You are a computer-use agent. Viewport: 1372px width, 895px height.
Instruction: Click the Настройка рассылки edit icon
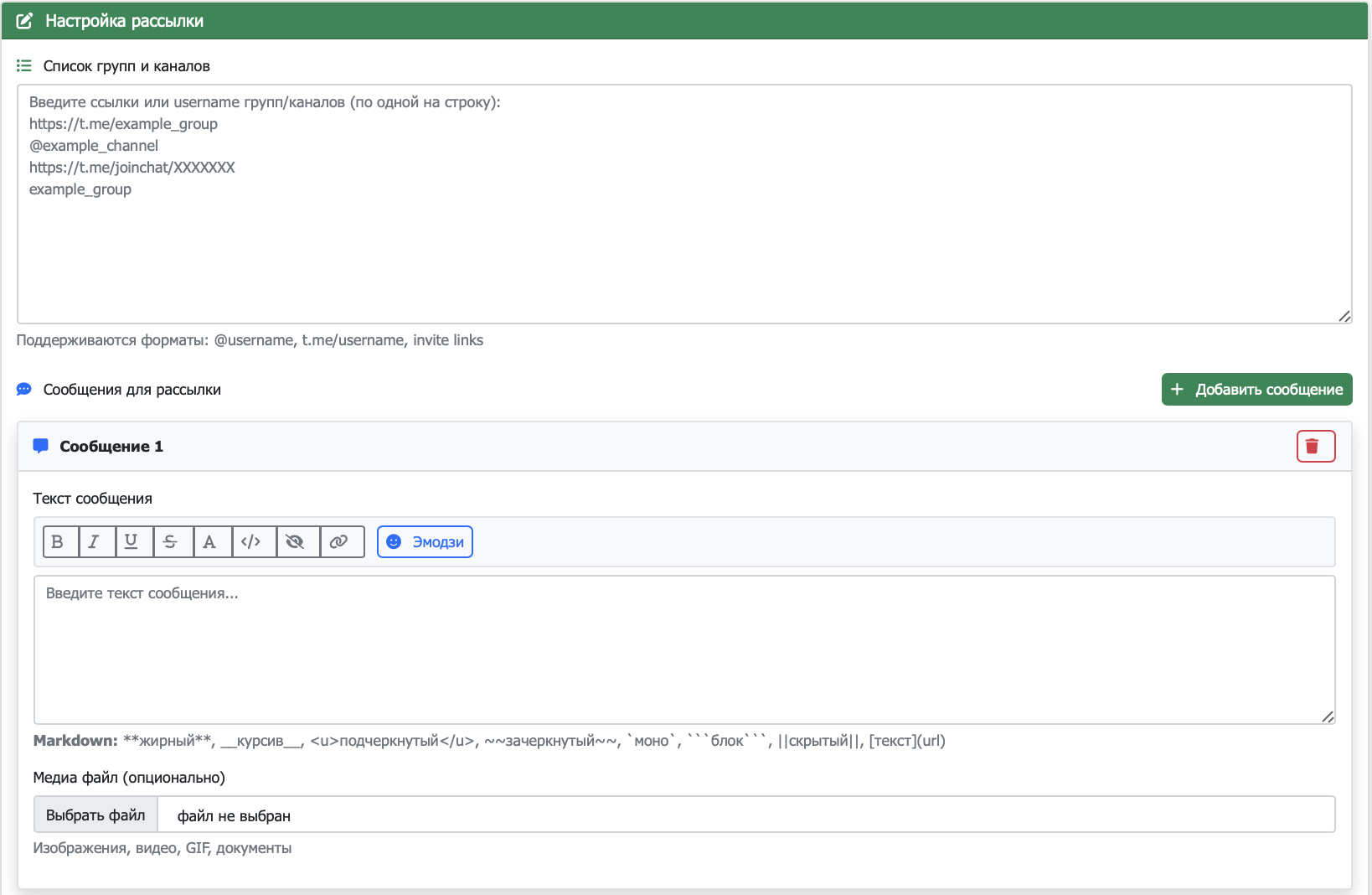[25, 21]
